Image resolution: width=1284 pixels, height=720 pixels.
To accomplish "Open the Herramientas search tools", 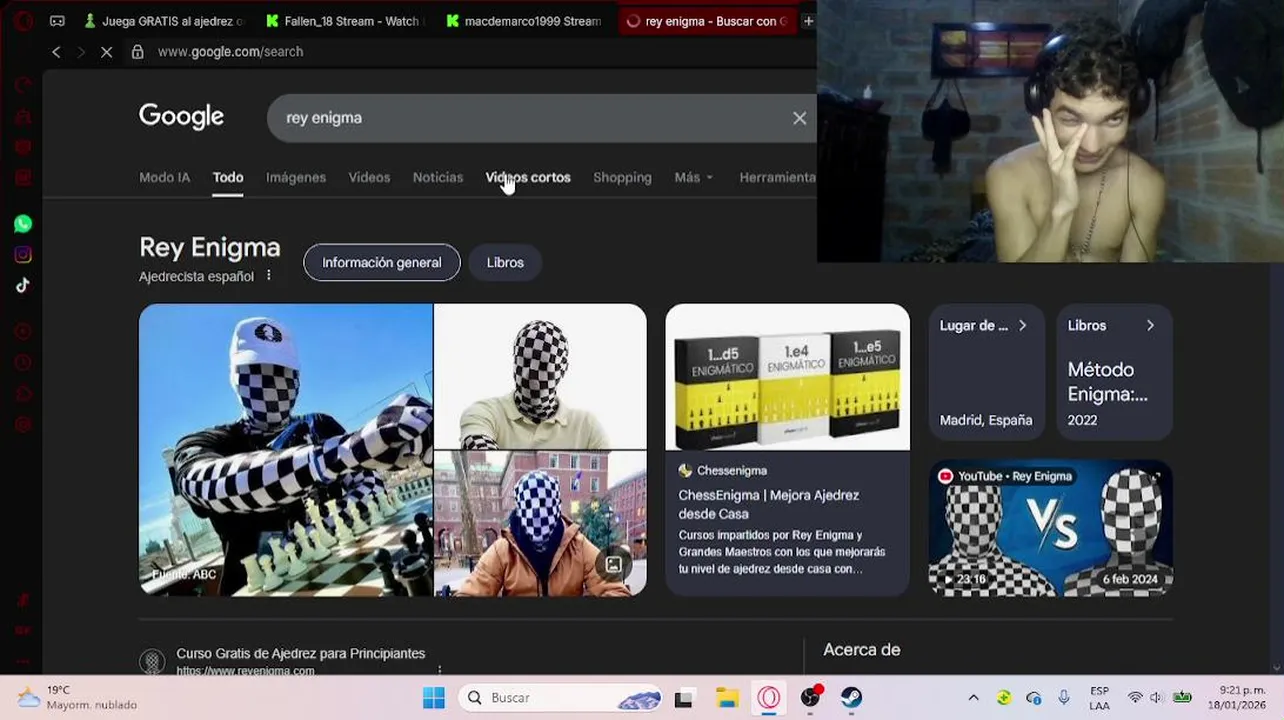I will point(777,177).
